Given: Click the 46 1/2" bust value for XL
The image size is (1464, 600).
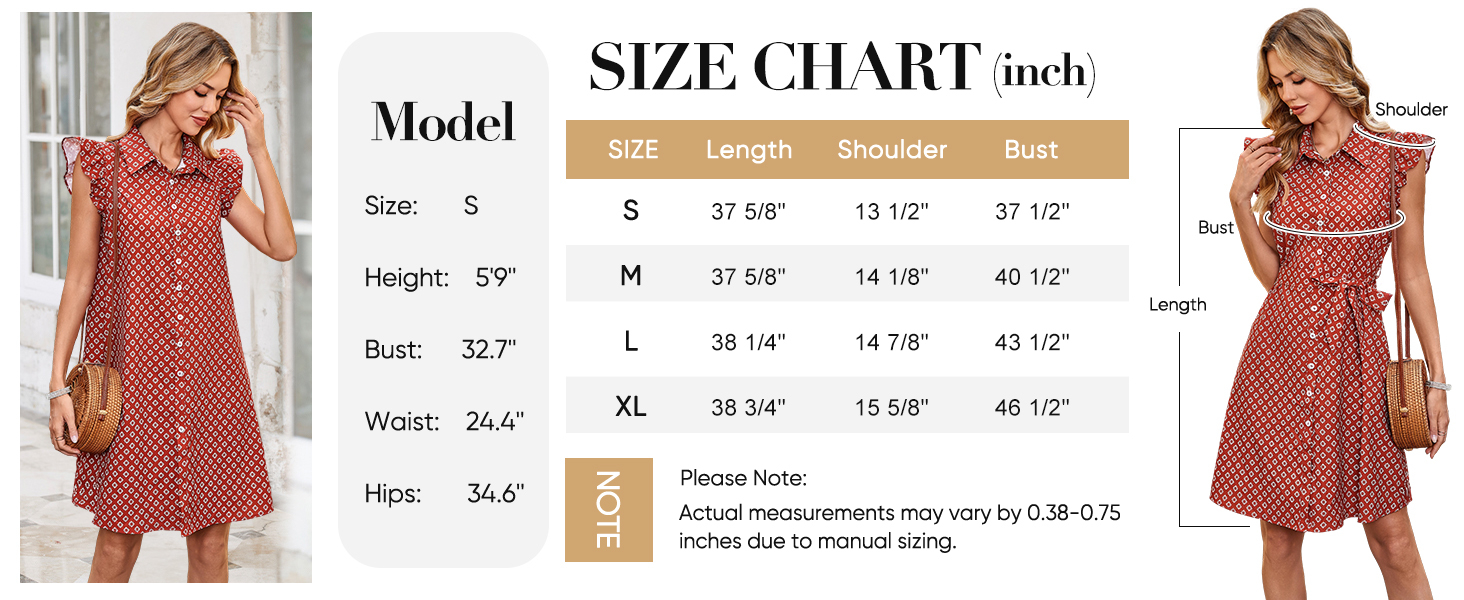Looking at the screenshot, I should pyautogui.click(x=1032, y=407).
